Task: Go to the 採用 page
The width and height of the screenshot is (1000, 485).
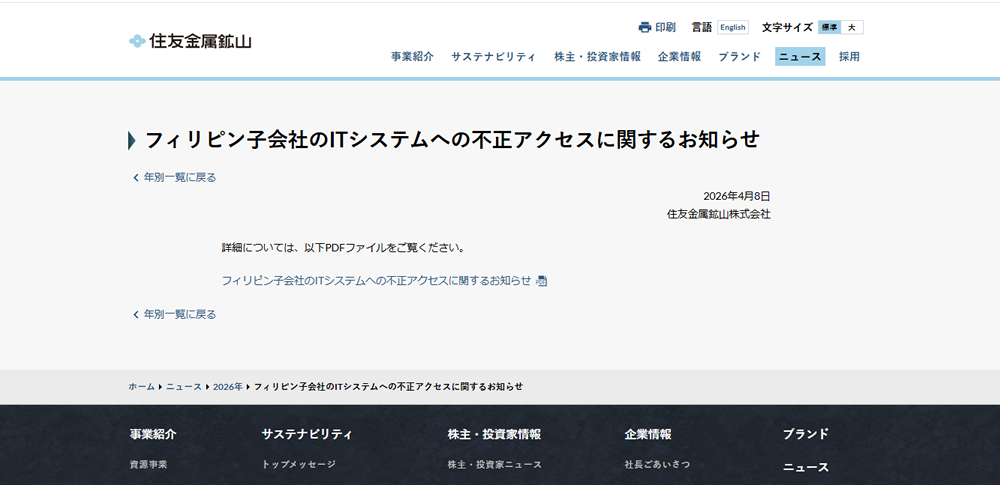Action: 849,57
